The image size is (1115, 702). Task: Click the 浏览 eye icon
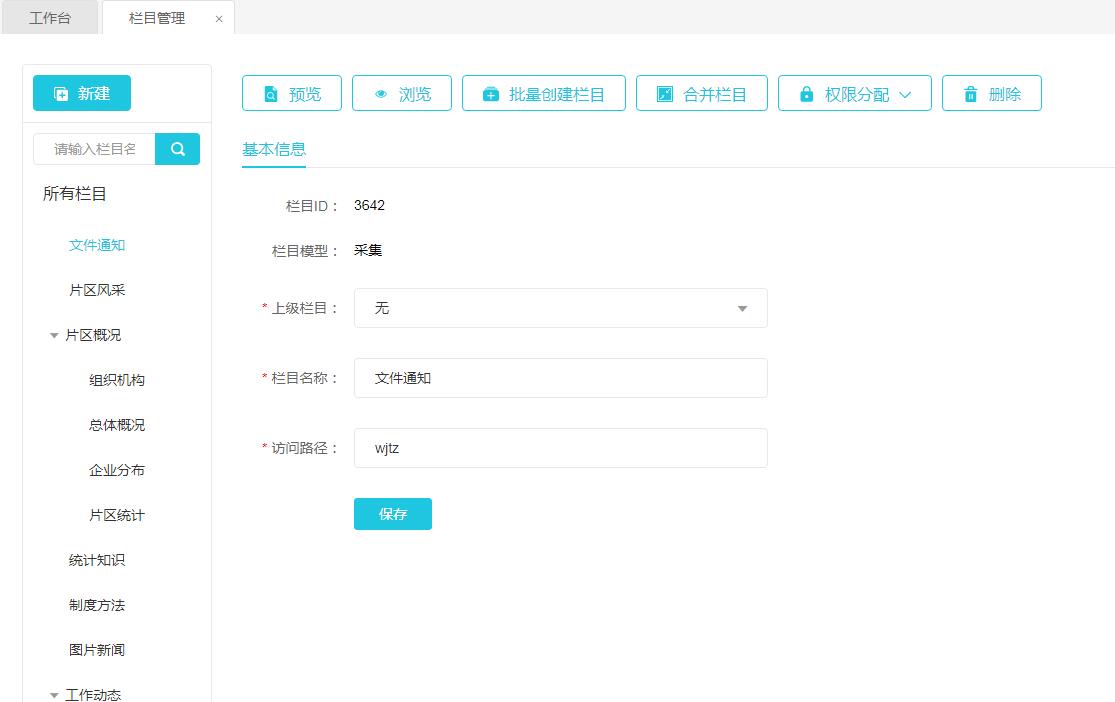point(381,94)
